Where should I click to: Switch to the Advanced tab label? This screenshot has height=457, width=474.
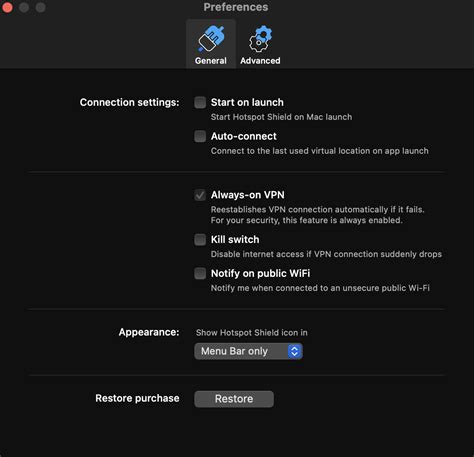260,61
